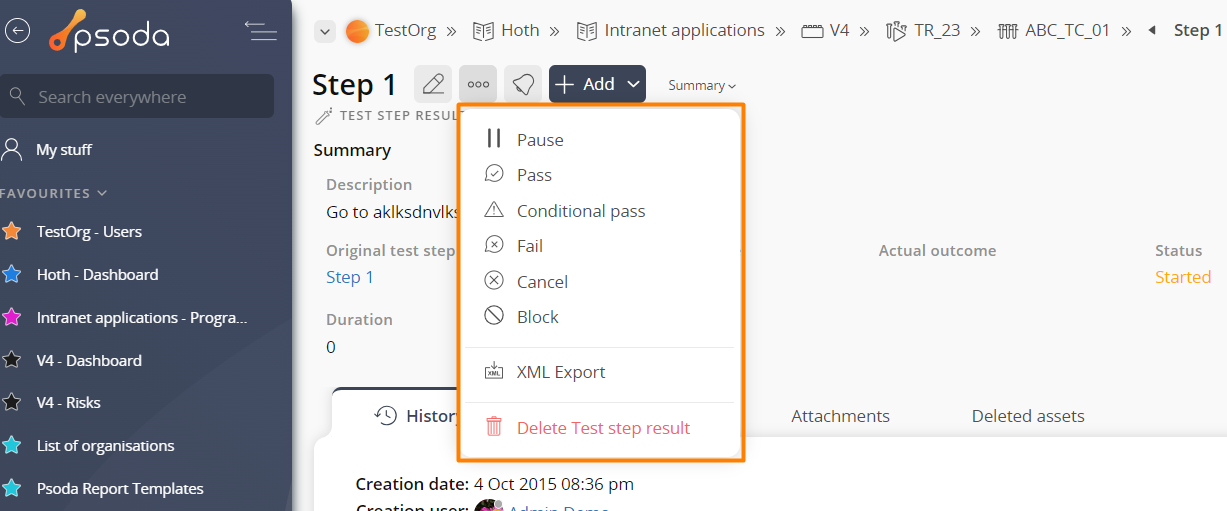Open the Add dropdown button
The image size is (1227, 511).
[597, 84]
